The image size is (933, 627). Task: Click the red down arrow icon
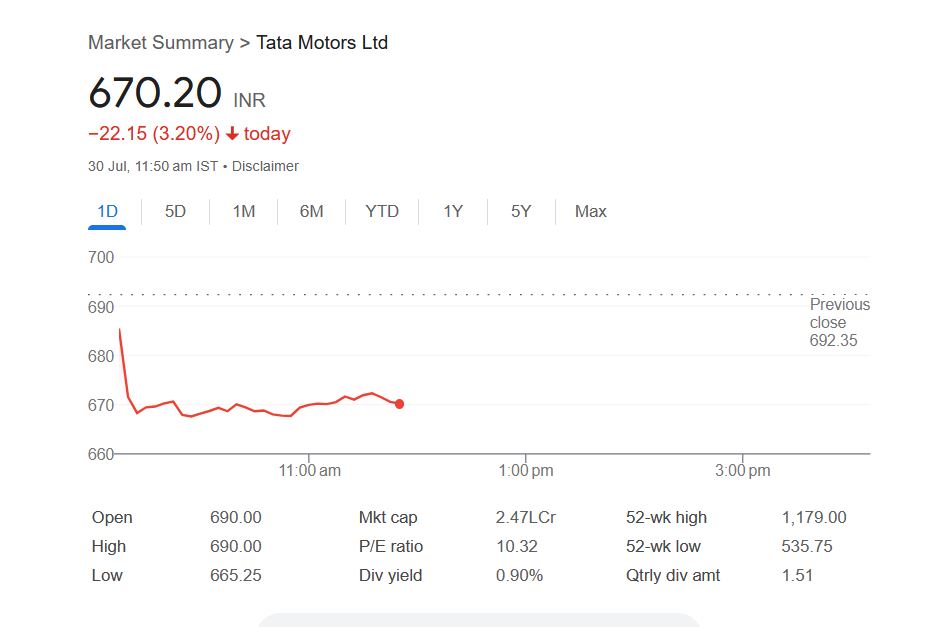[x=232, y=134]
